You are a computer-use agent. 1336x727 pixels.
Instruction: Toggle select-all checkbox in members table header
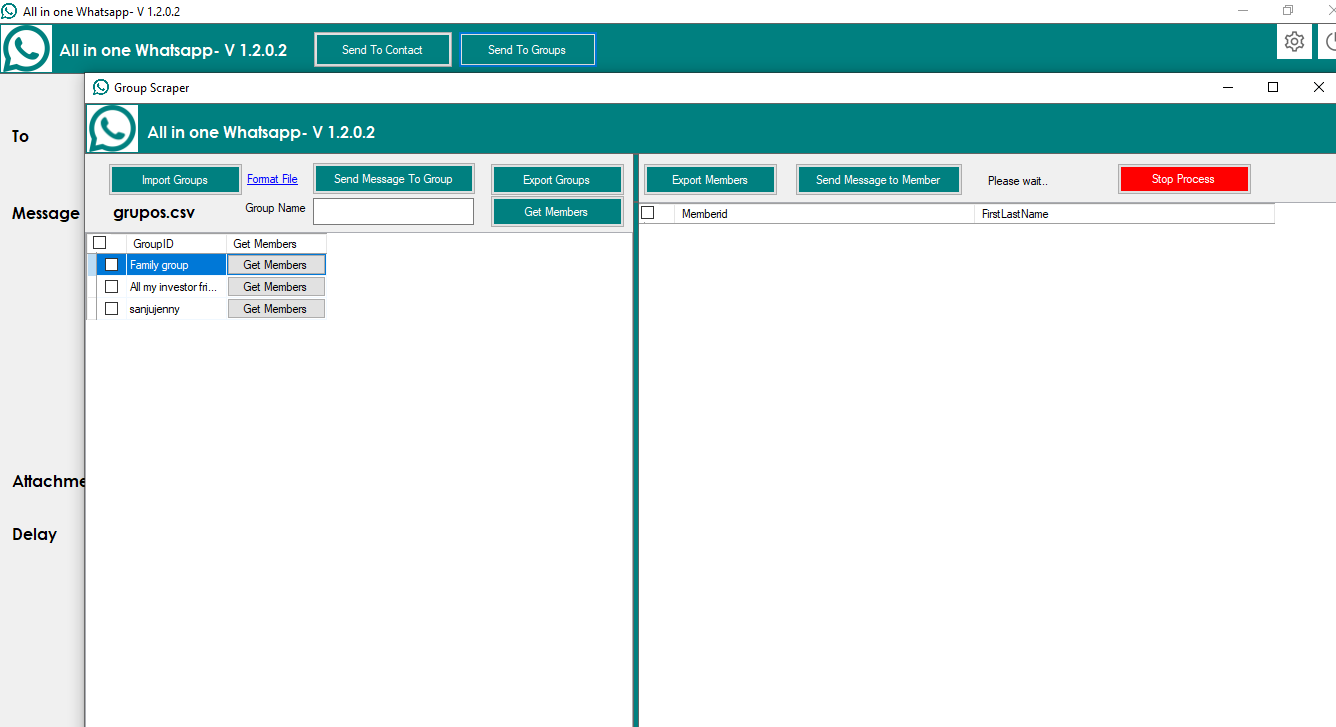[648, 213]
